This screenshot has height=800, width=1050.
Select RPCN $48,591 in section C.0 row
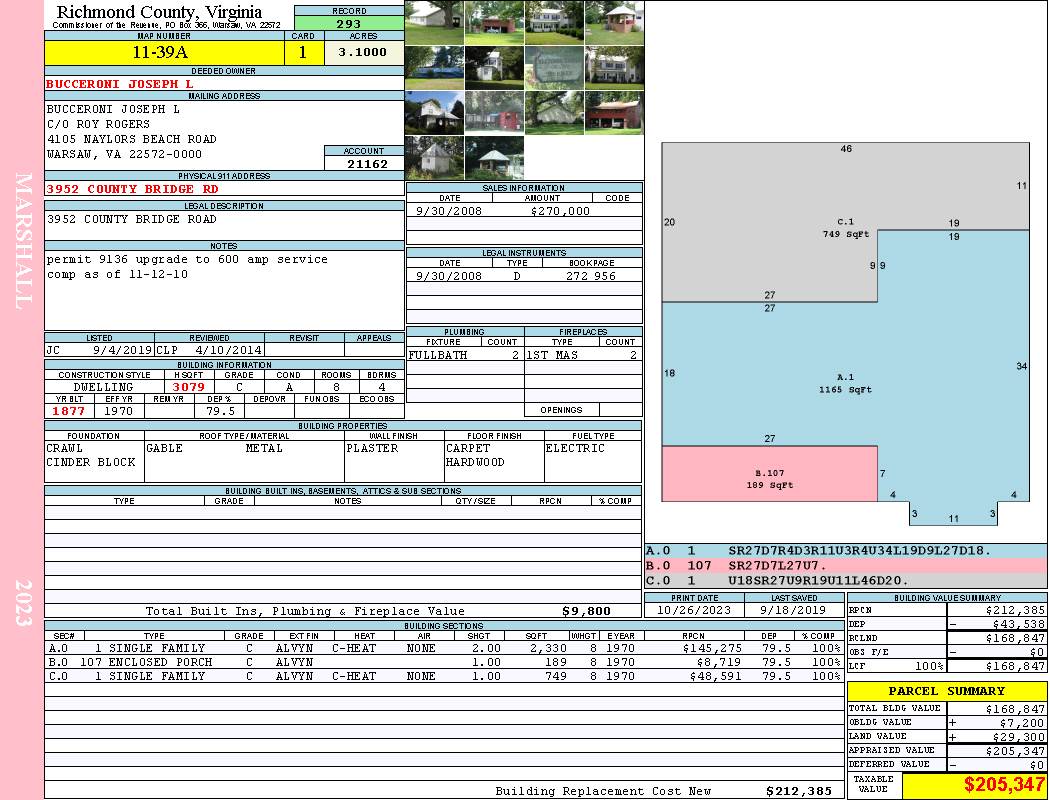(715, 676)
